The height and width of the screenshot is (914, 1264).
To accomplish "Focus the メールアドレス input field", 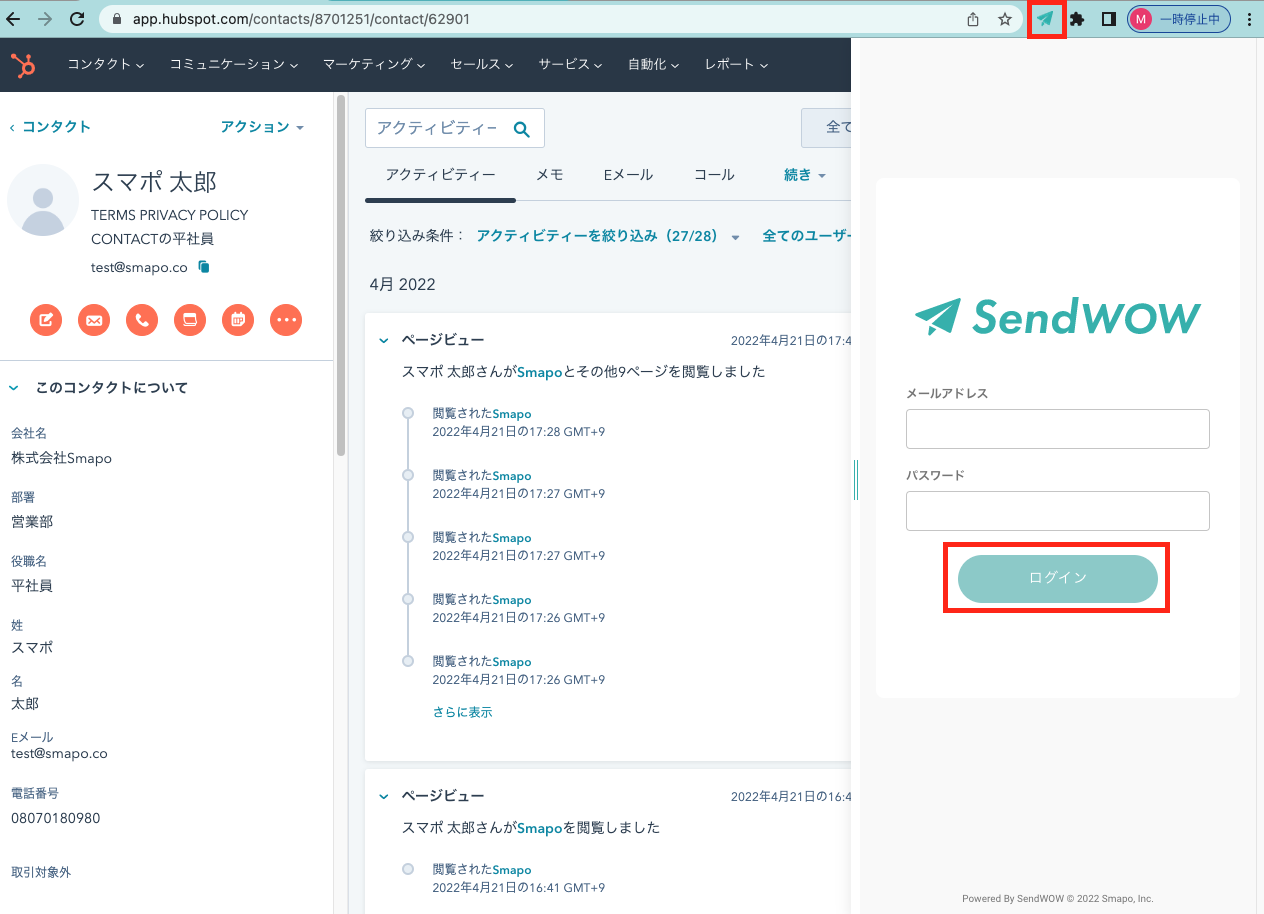I will click(x=1058, y=429).
